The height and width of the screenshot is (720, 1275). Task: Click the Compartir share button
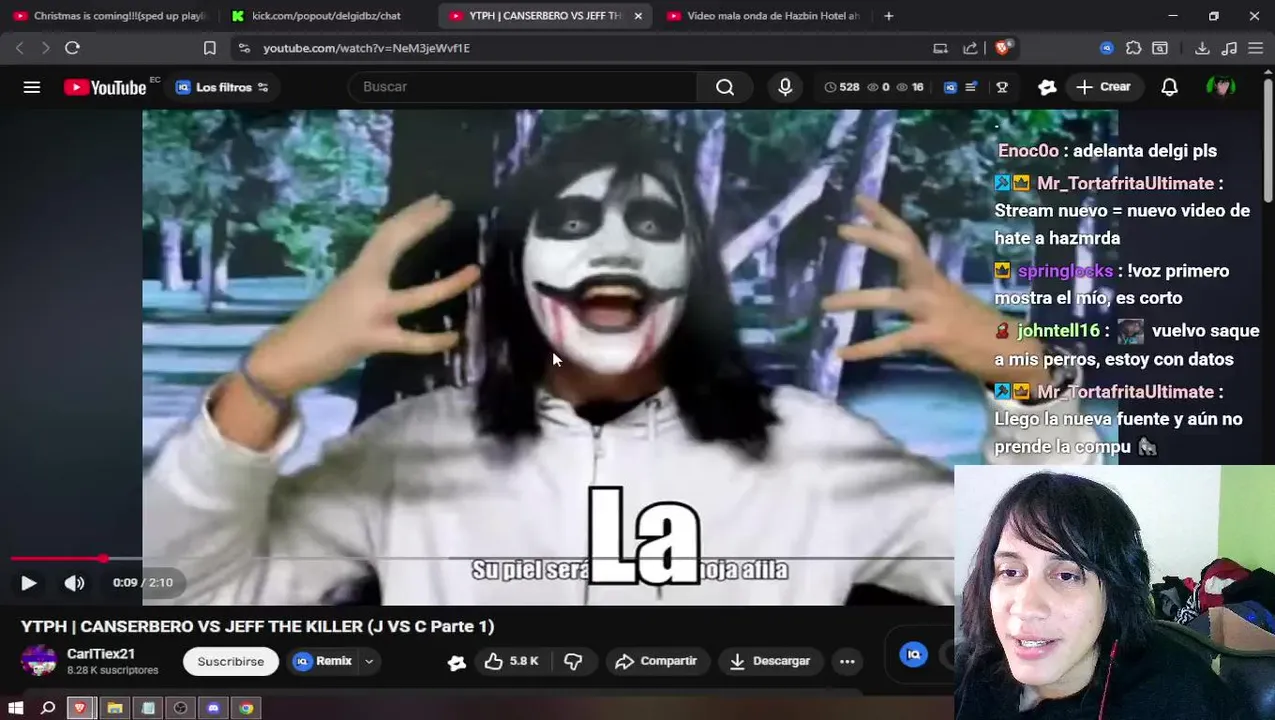[x=656, y=661]
